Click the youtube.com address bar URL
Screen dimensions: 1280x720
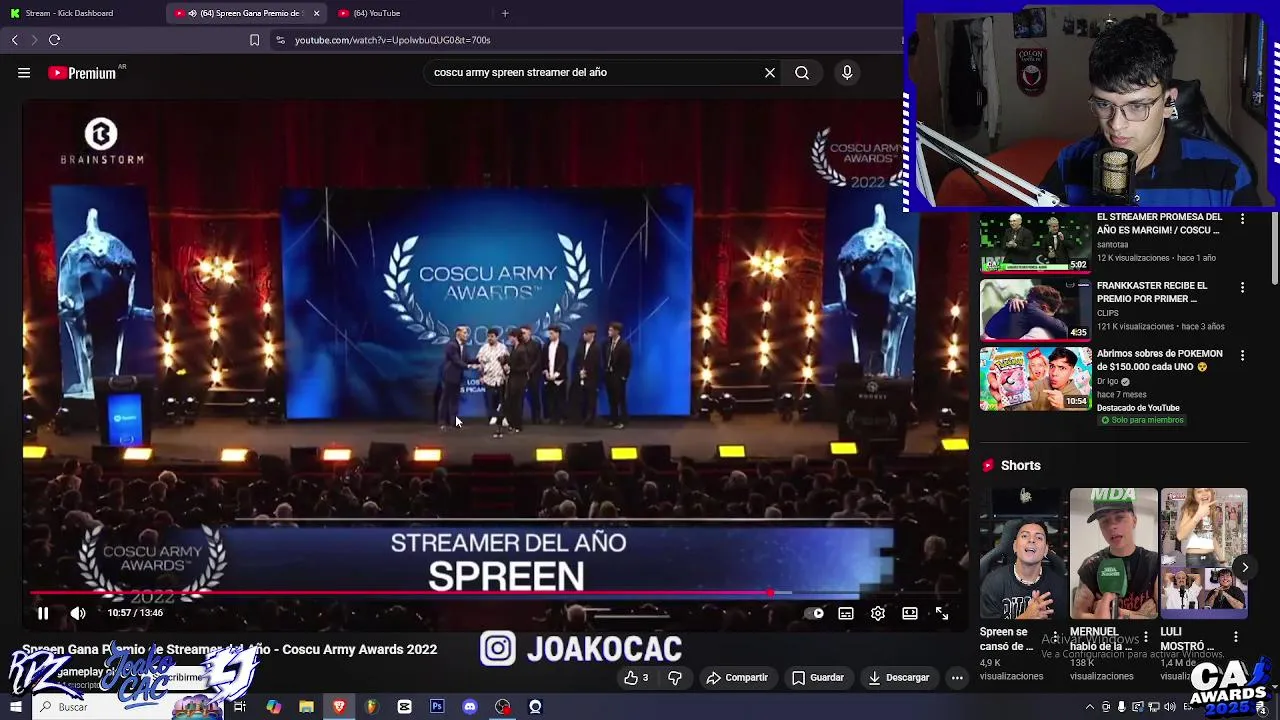pyautogui.click(x=392, y=40)
